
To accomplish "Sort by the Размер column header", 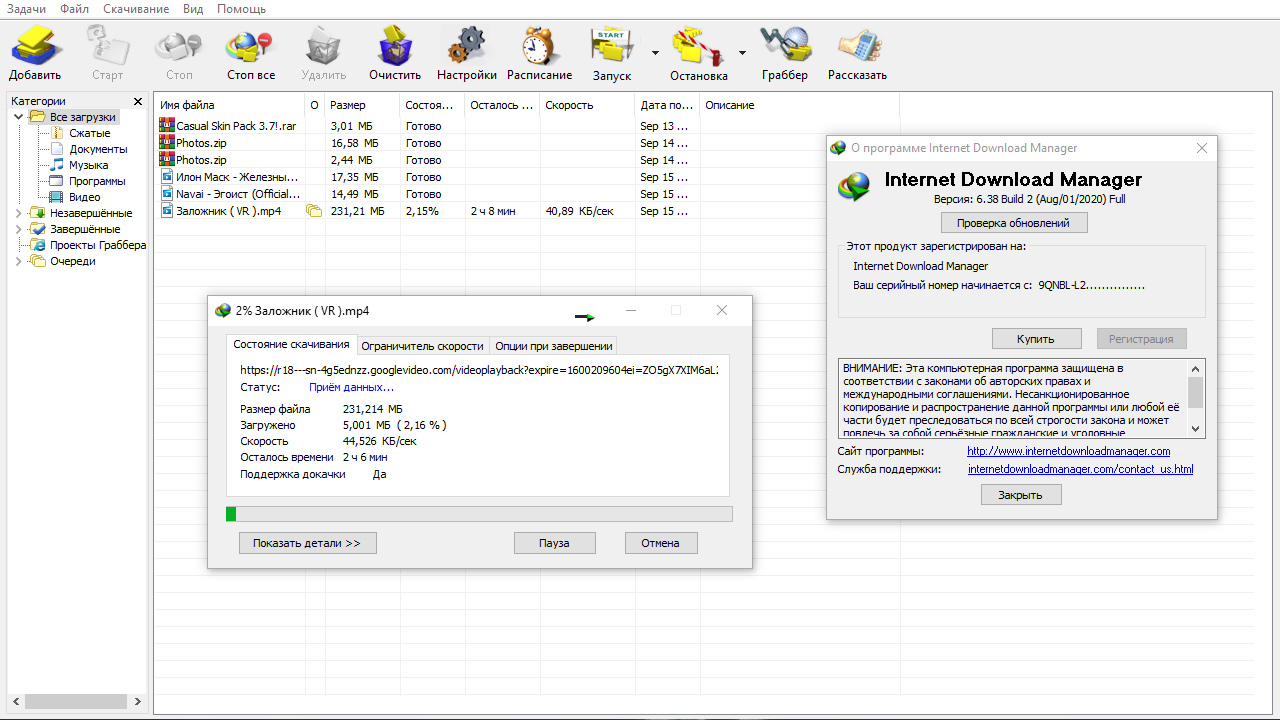I will click(362, 105).
